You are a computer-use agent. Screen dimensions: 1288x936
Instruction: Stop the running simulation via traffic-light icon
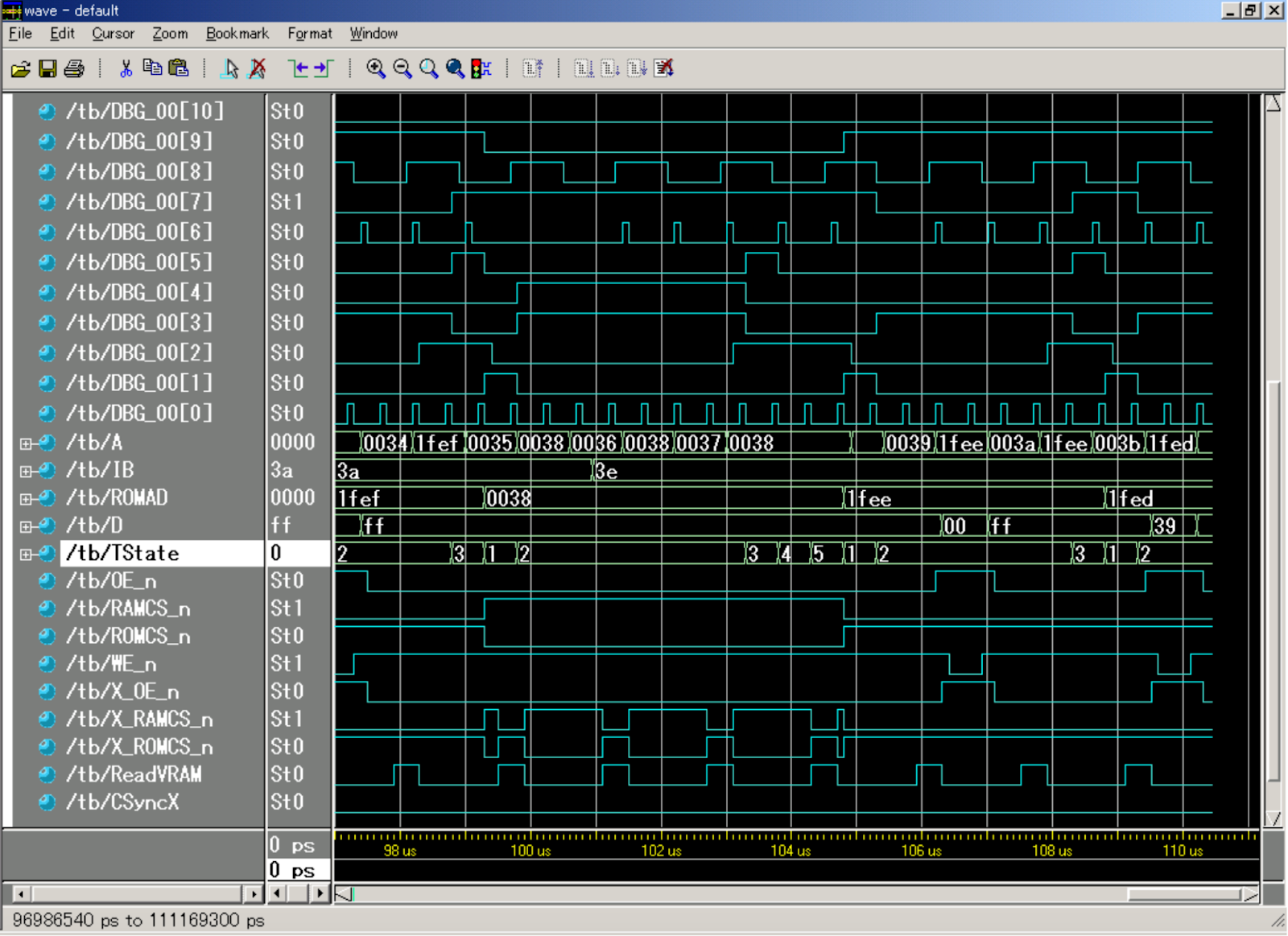(x=481, y=68)
